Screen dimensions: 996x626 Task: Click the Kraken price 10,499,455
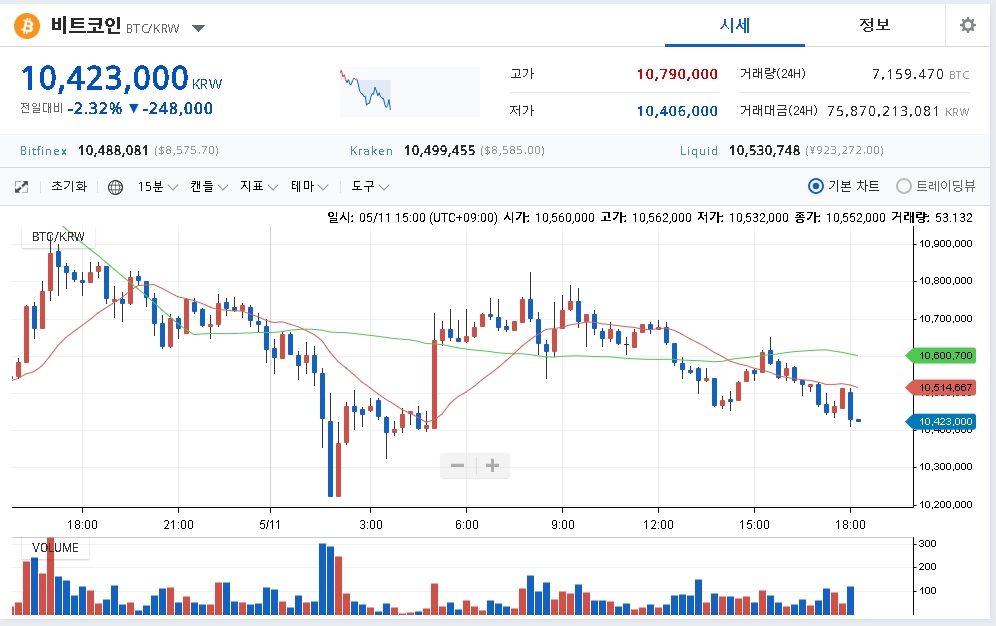click(440, 150)
